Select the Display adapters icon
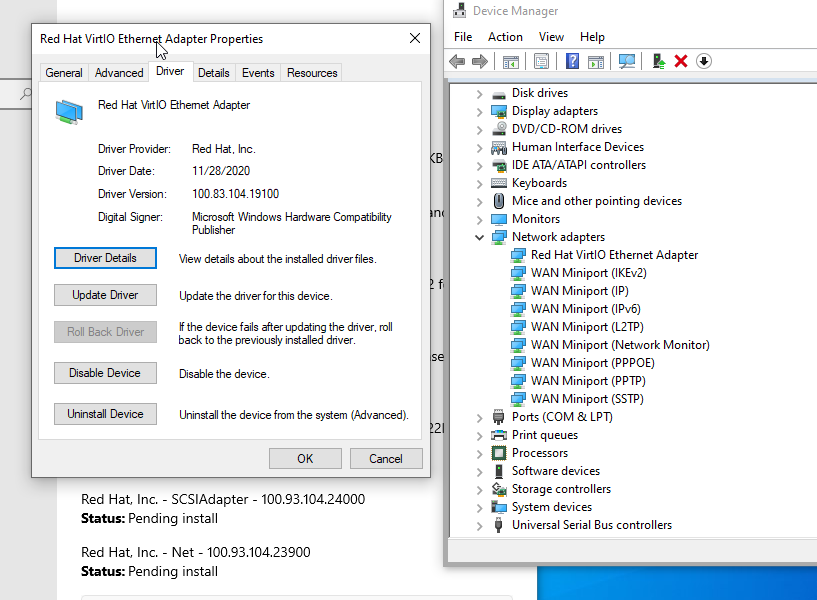 pyautogui.click(x=499, y=111)
